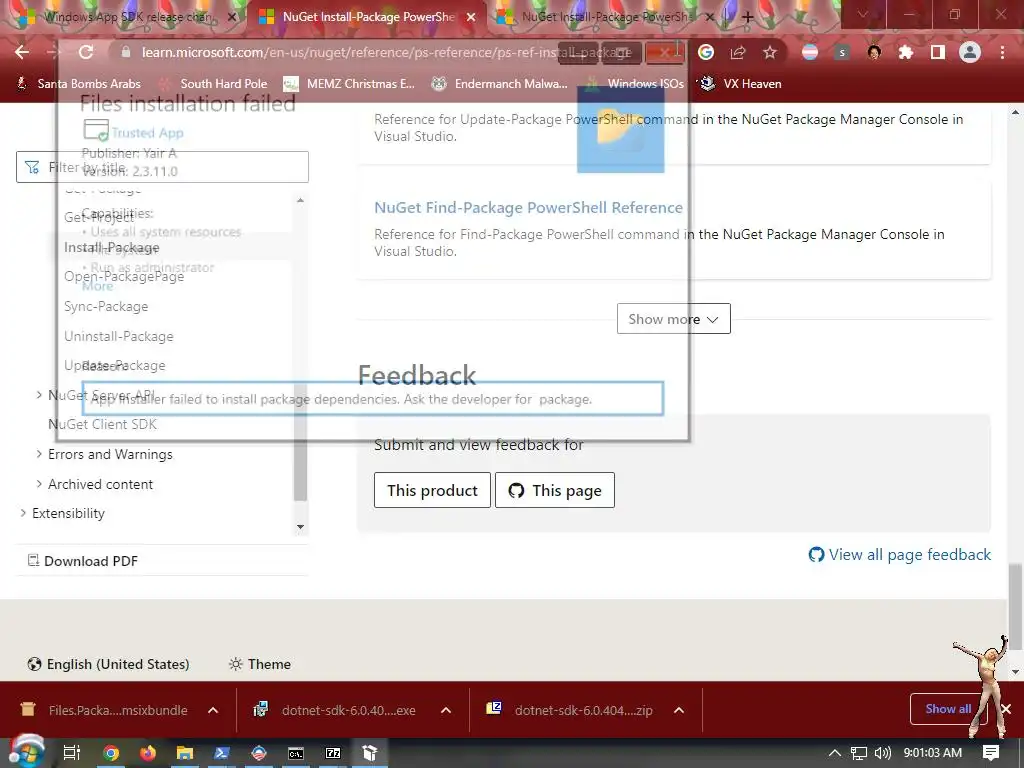Viewport: 1024px width, 768px height.
Task: Toggle the browser side panel icon
Action: (x=938, y=52)
